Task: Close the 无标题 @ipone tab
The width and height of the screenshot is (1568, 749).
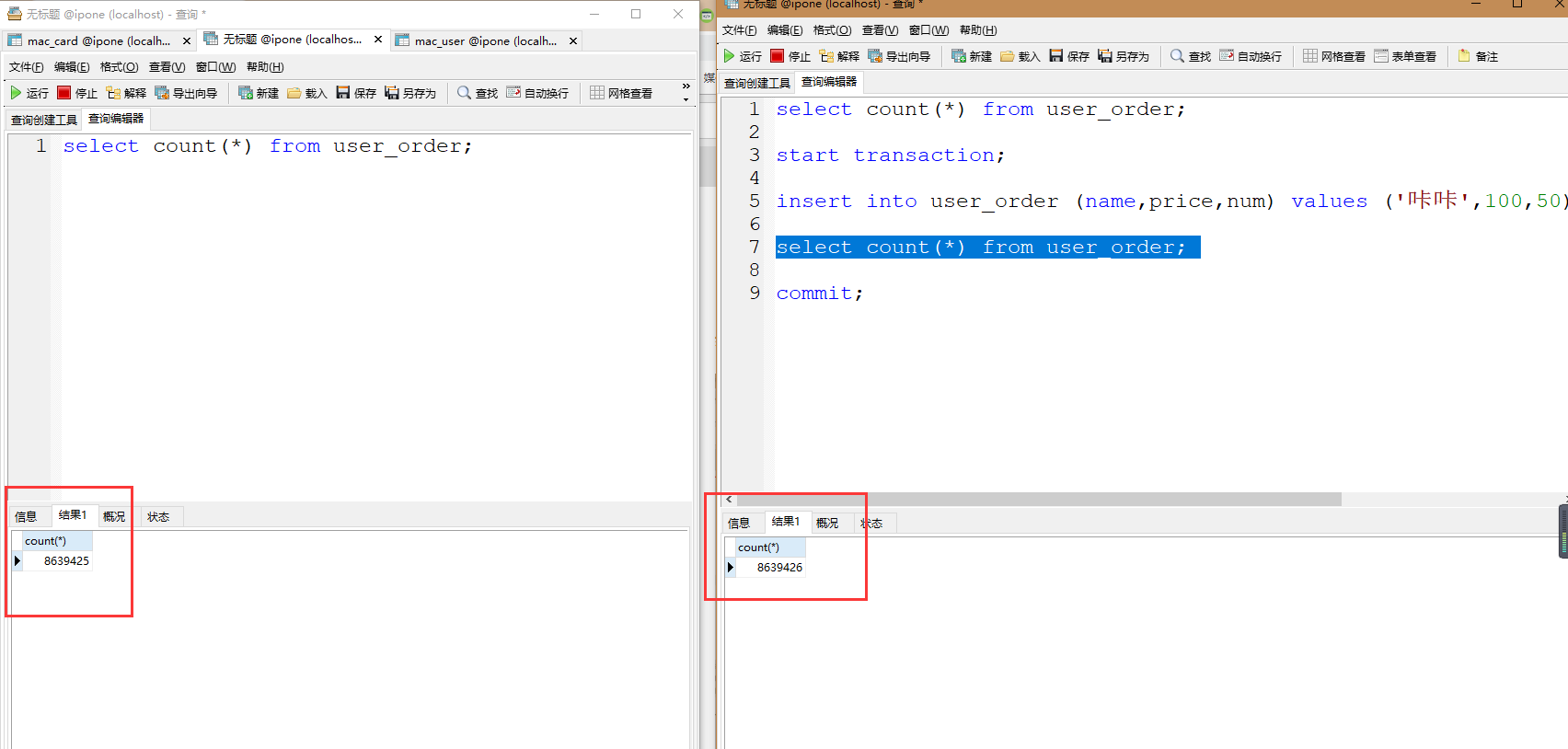Action: tap(378, 40)
